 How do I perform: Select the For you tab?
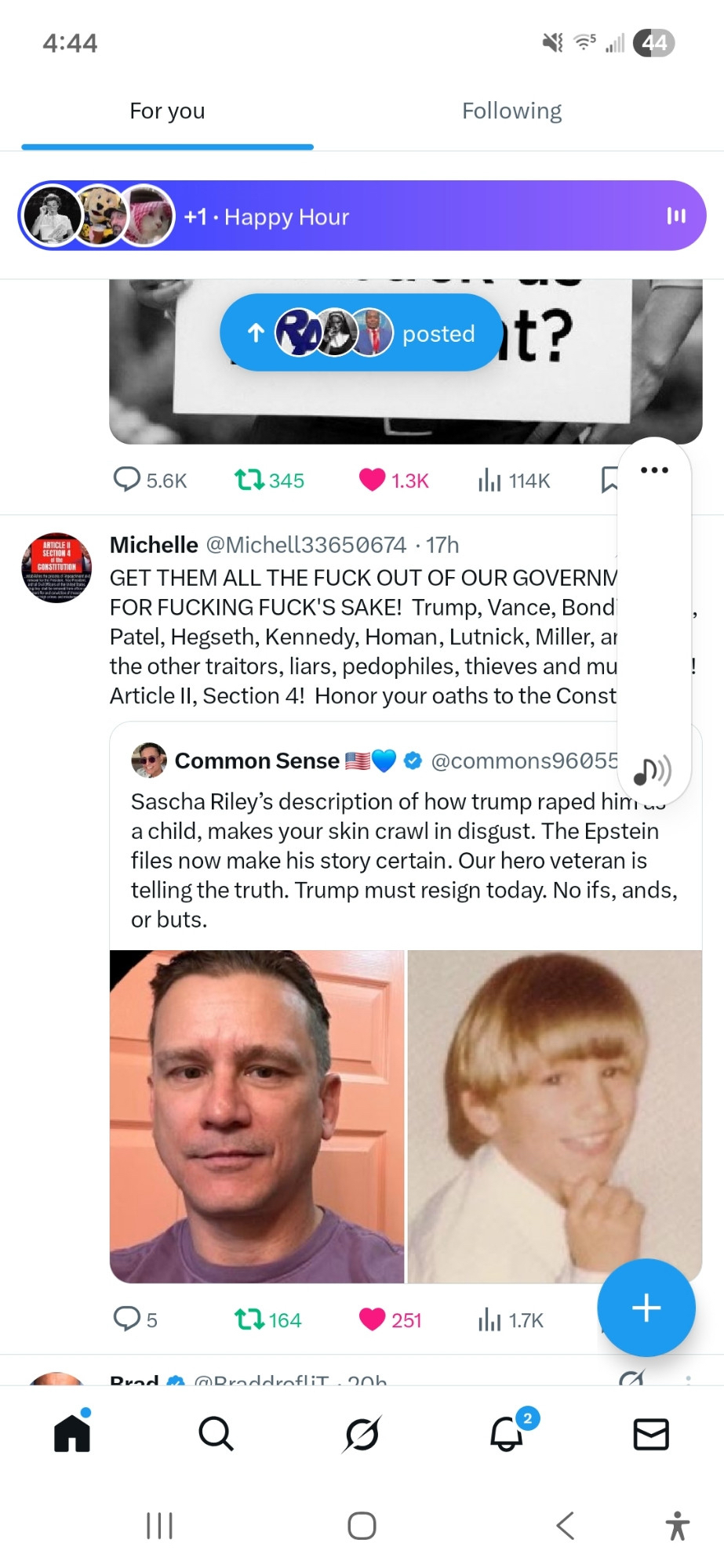coord(167,111)
